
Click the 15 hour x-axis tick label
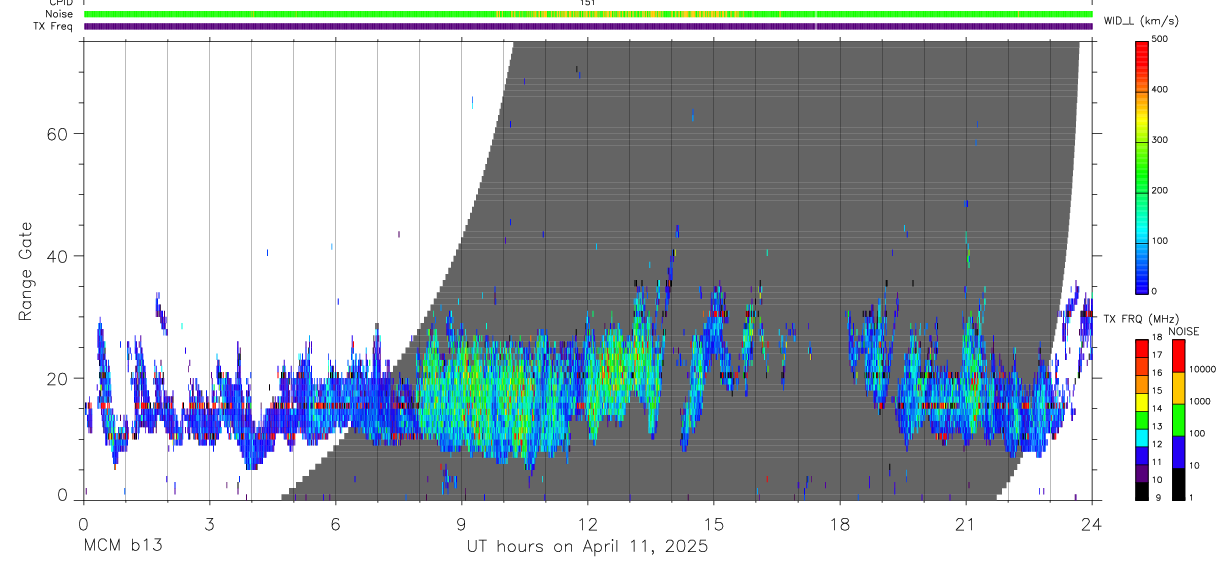point(713,523)
